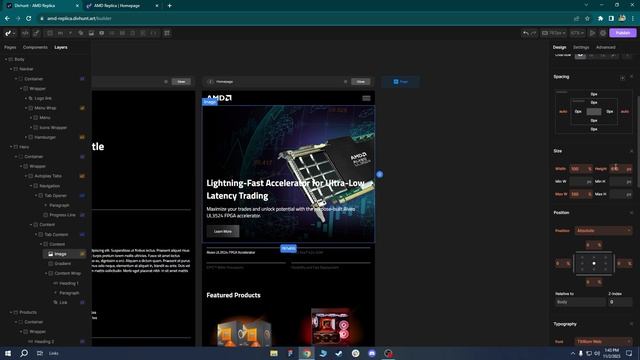The height and width of the screenshot is (360, 640).
Task: Open a new browser tab
Action: point(169,6)
